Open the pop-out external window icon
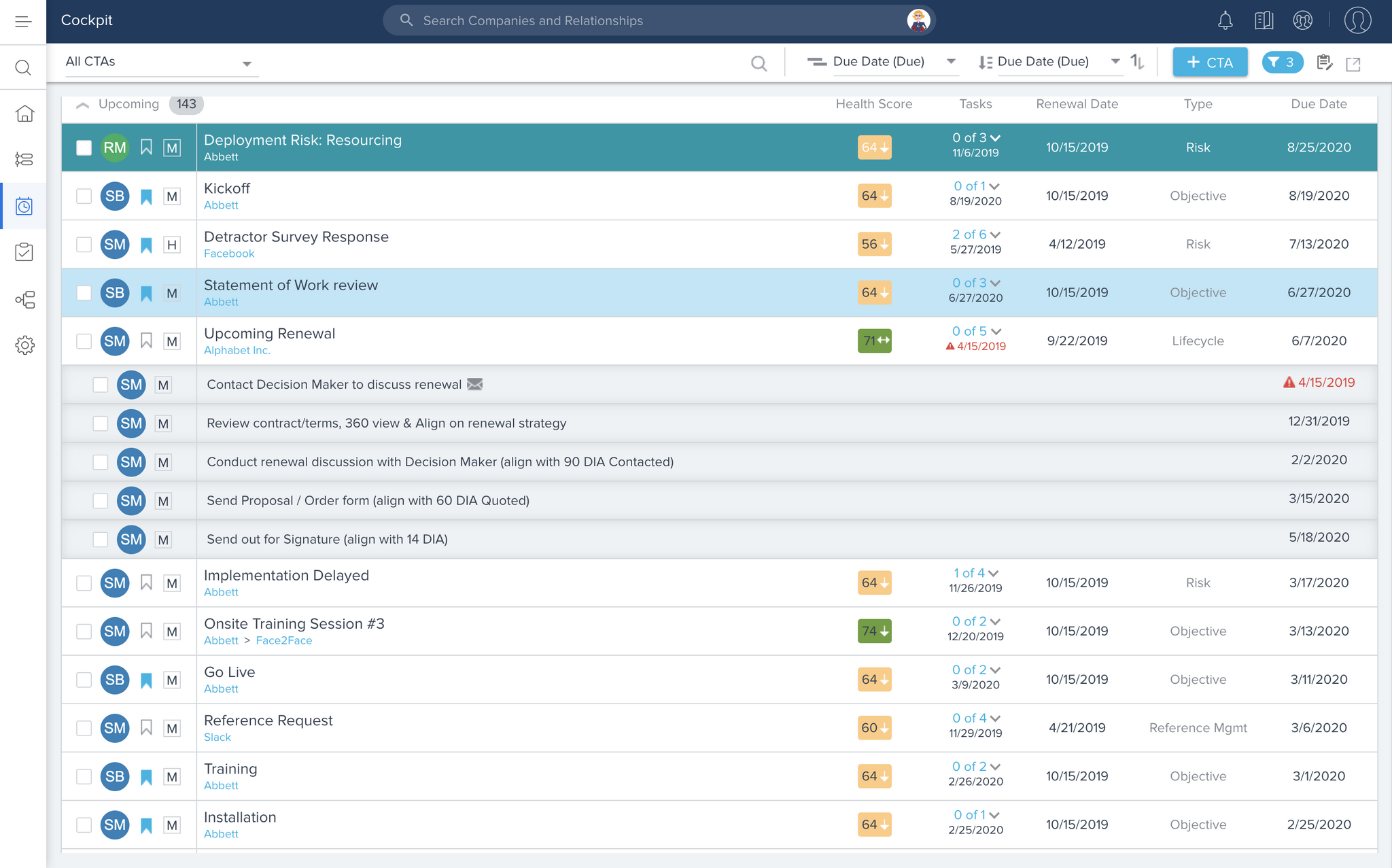This screenshot has height=868, width=1392. (1353, 64)
